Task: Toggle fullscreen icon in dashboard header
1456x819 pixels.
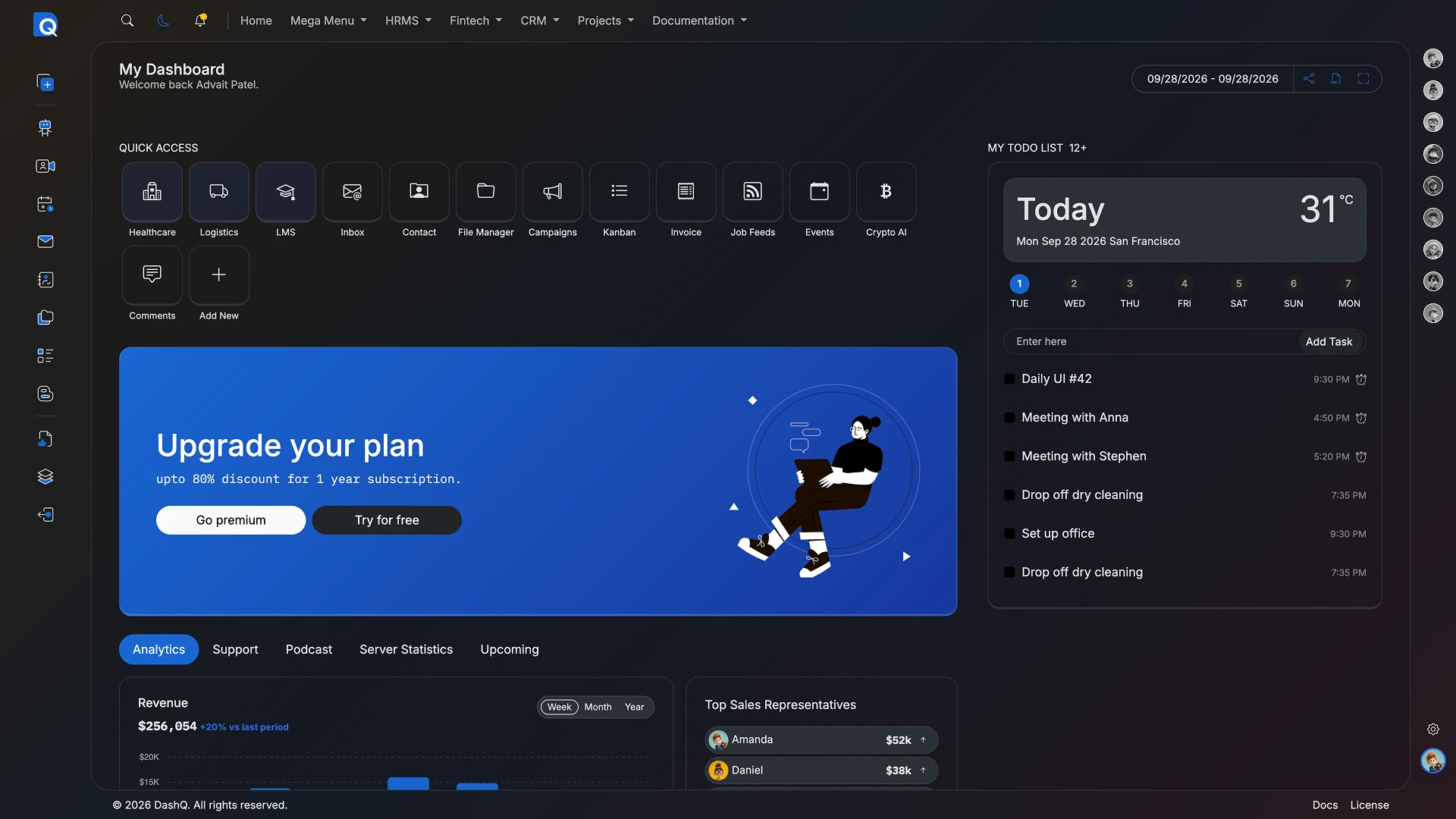Action: (x=1363, y=79)
